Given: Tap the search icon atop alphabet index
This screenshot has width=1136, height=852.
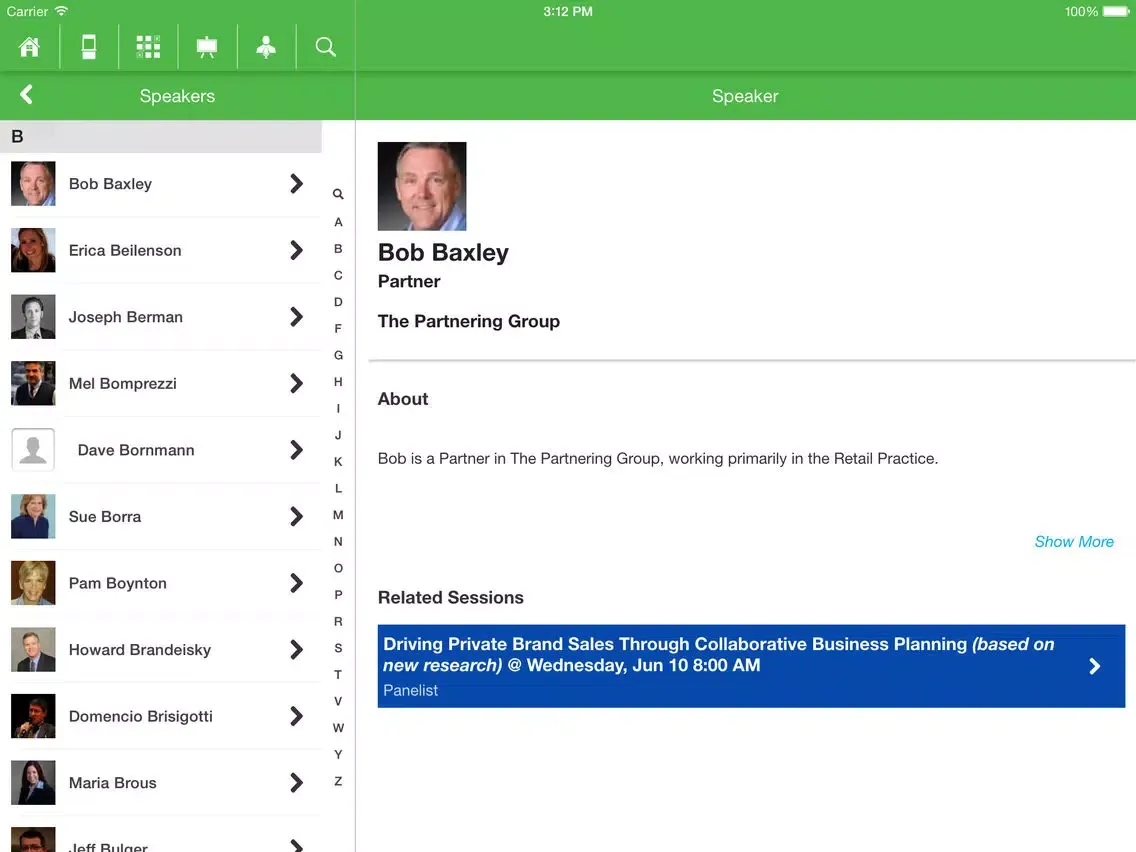Looking at the screenshot, I should click(x=338, y=194).
